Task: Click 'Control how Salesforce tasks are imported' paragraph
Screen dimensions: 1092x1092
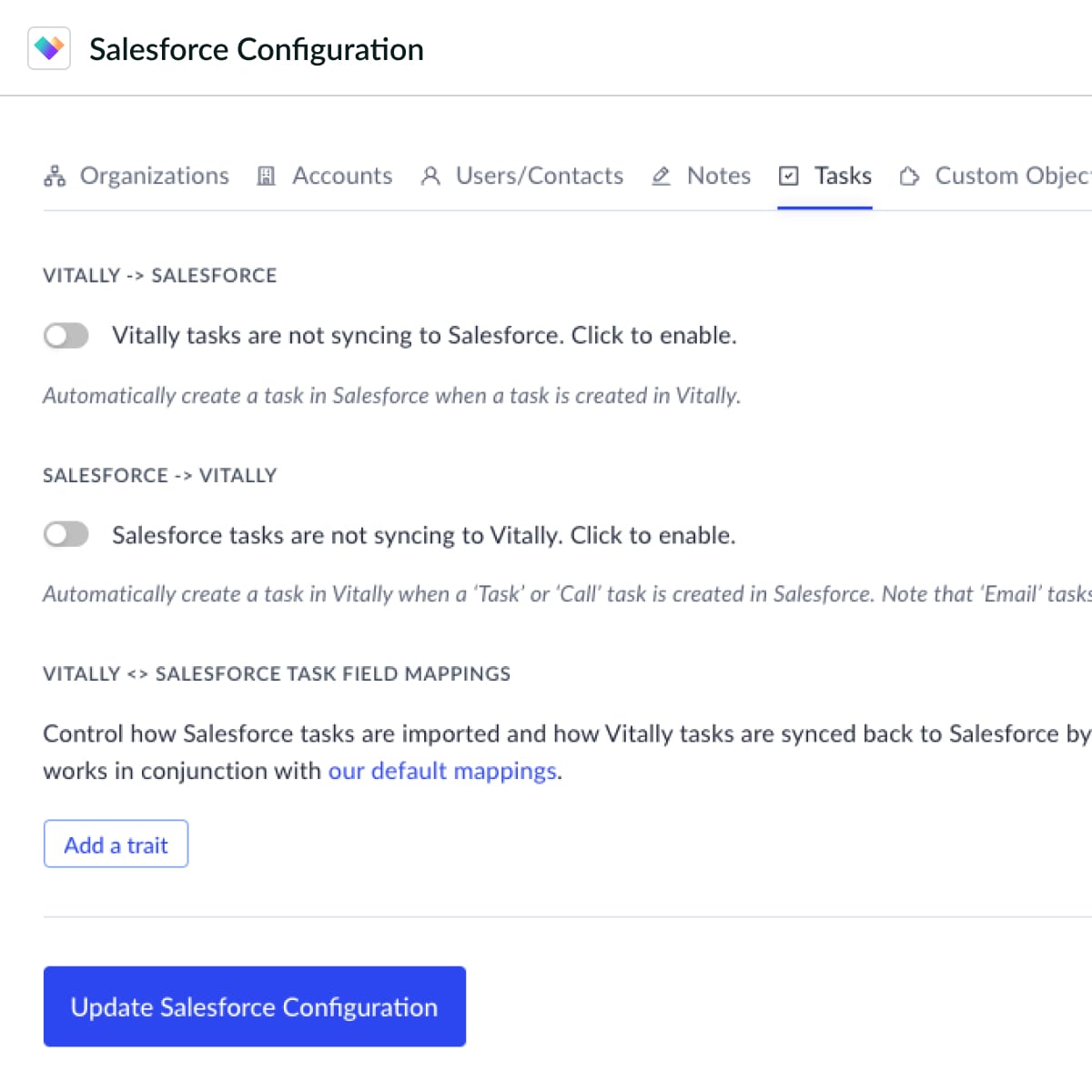Action: click(567, 753)
